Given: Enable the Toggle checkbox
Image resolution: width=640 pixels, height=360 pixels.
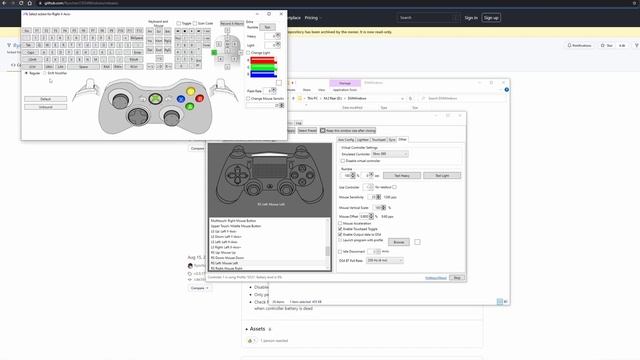Looking at the screenshot, I should point(178,23).
